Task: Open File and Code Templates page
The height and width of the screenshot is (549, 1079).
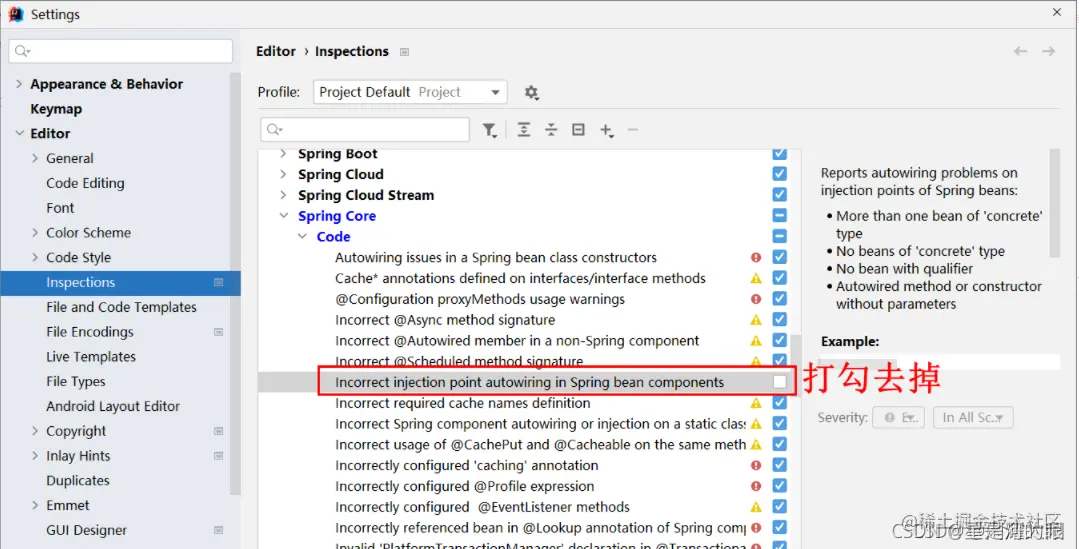Action: point(121,307)
